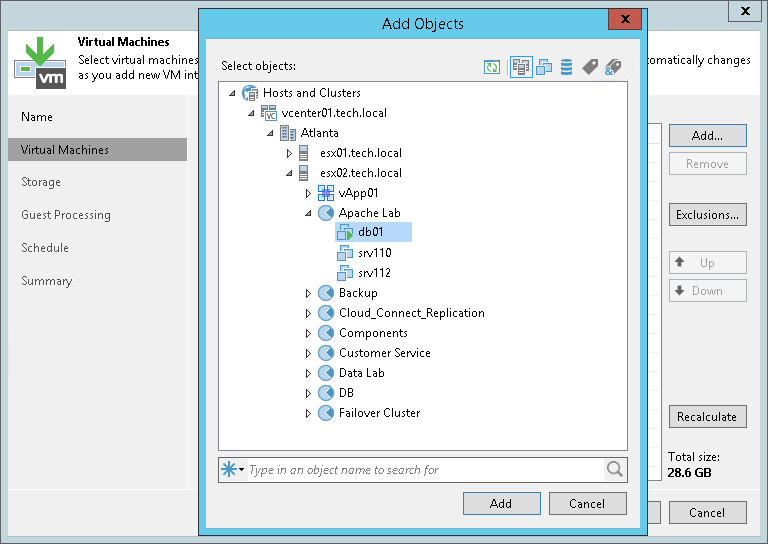Image resolution: width=768 pixels, height=544 pixels.
Task: Click the Apache Lab pool icon
Action: pos(326,213)
